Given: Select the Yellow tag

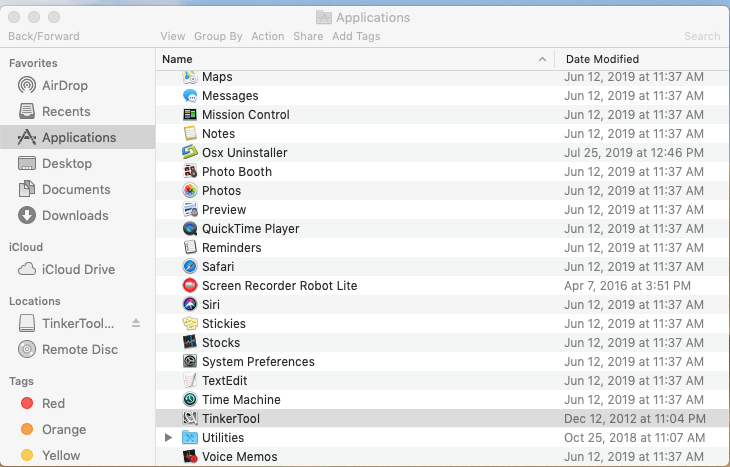Looking at the screenshot, I should click(77, 455).
